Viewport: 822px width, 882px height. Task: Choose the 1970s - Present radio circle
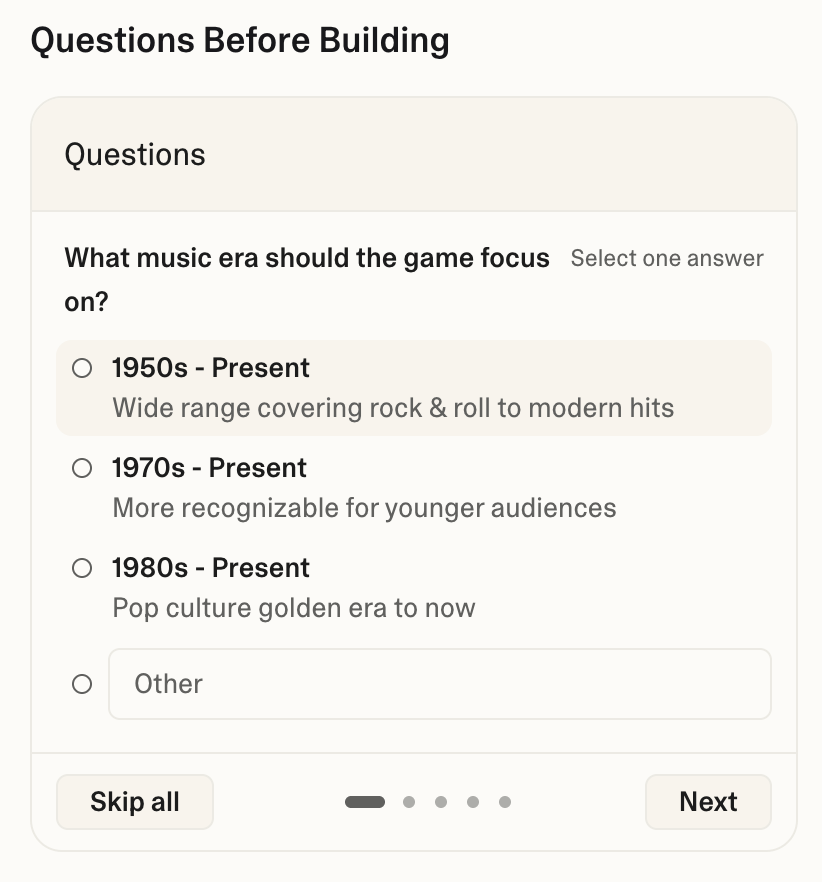click(82, 469)
